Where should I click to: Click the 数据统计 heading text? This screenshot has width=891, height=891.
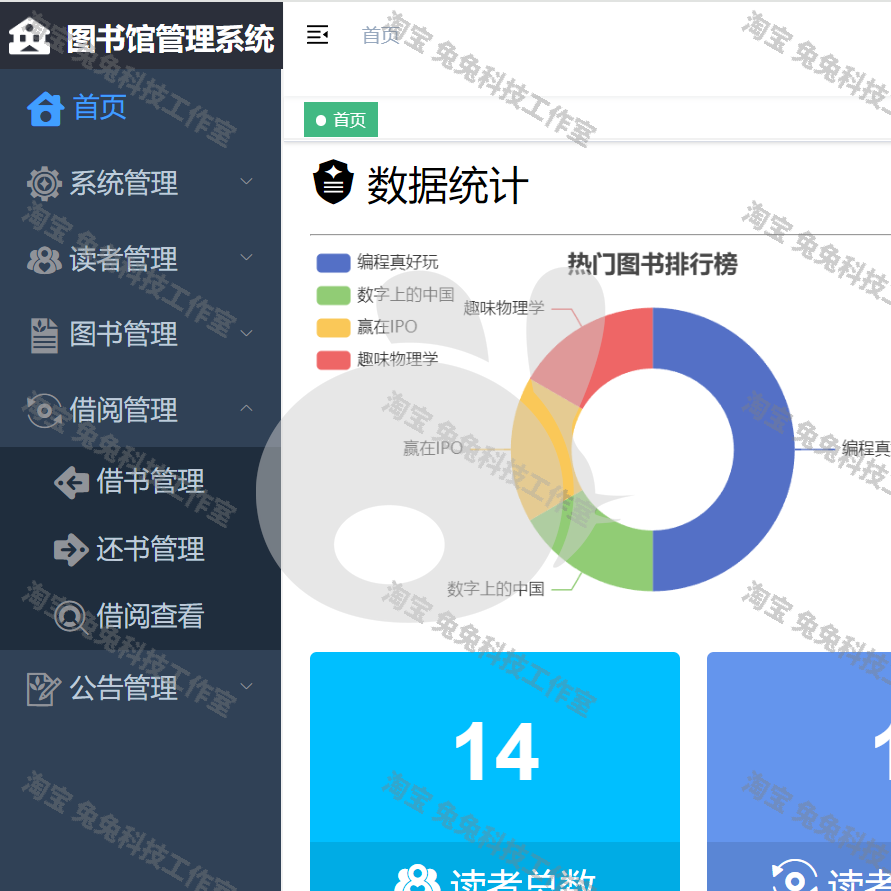pyautogui.click(x=448, y=185)
